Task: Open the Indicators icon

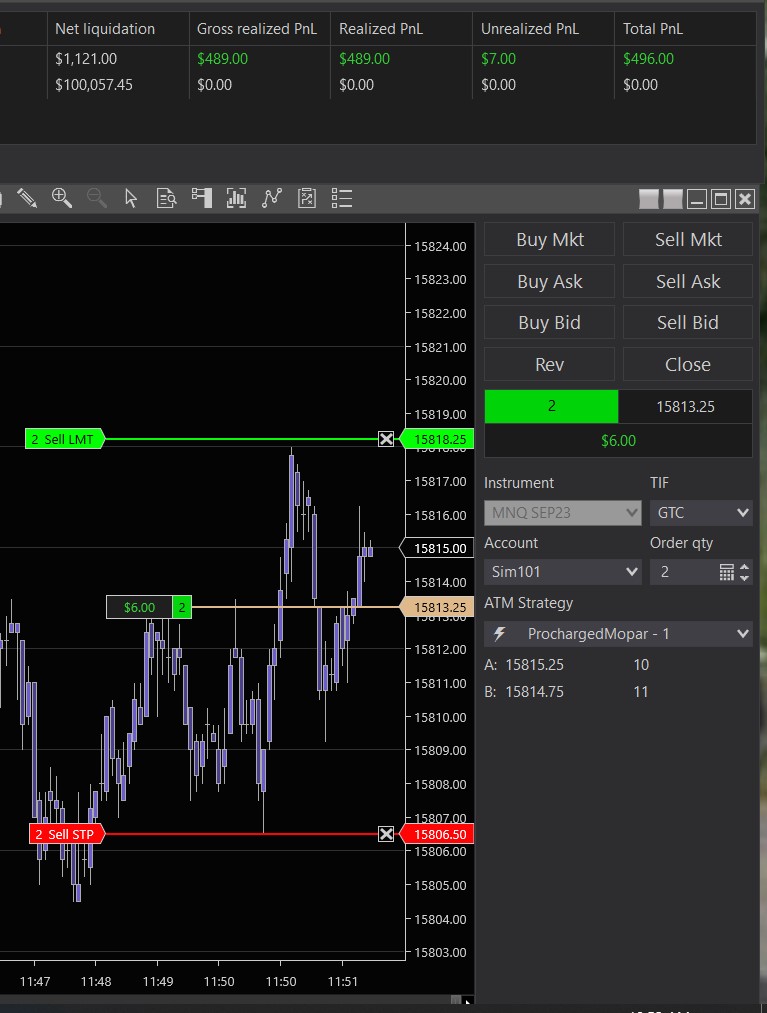Action: [272, 198]
